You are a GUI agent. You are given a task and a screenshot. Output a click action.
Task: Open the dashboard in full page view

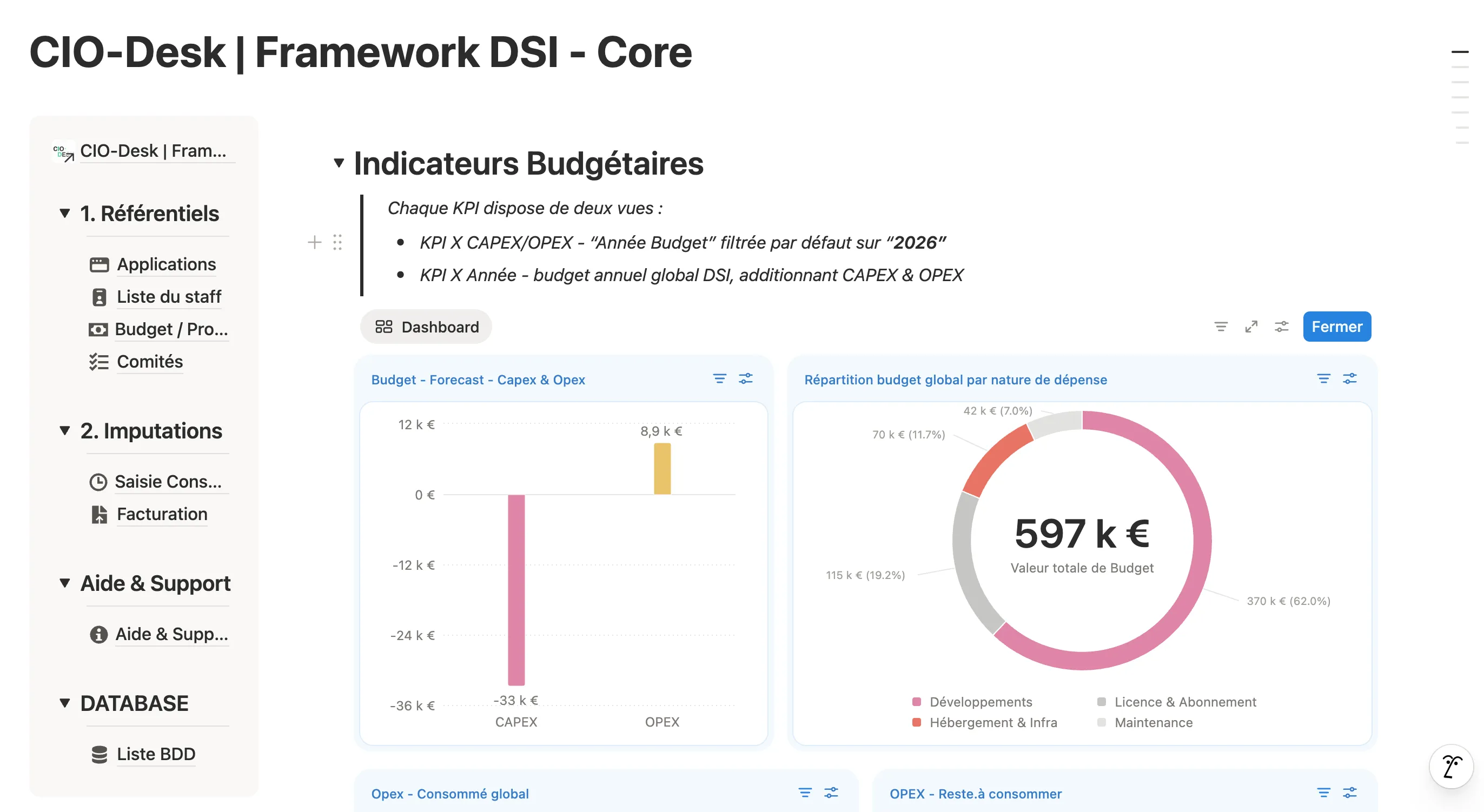[1251, 327]
